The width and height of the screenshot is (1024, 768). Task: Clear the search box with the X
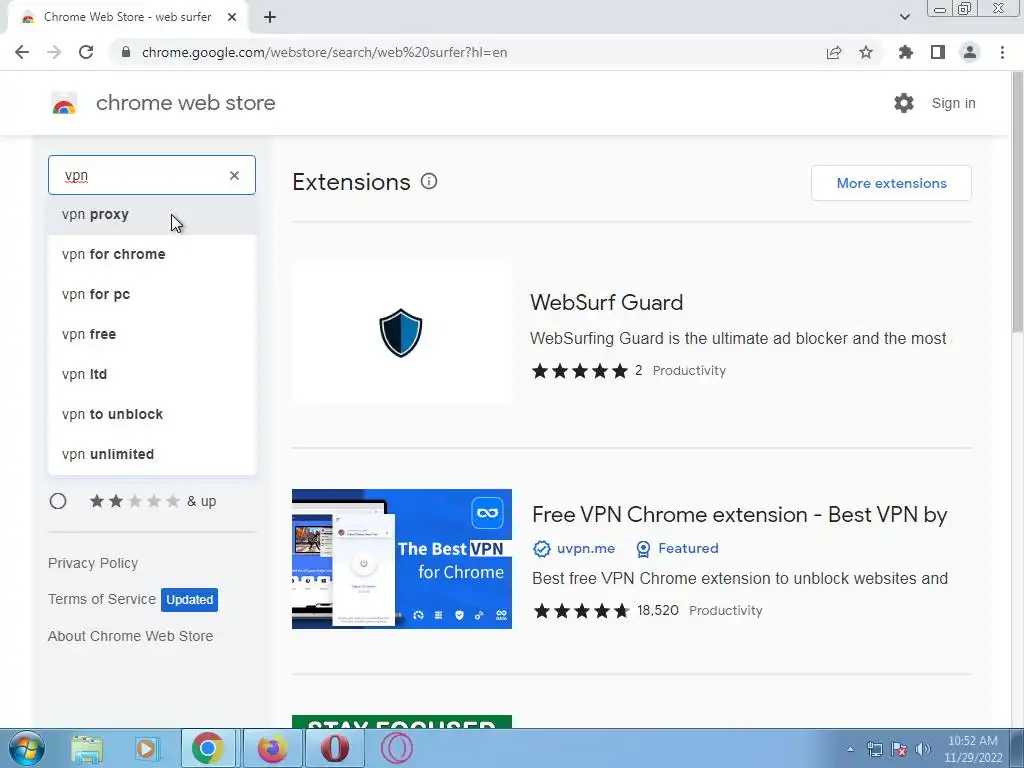234,175
